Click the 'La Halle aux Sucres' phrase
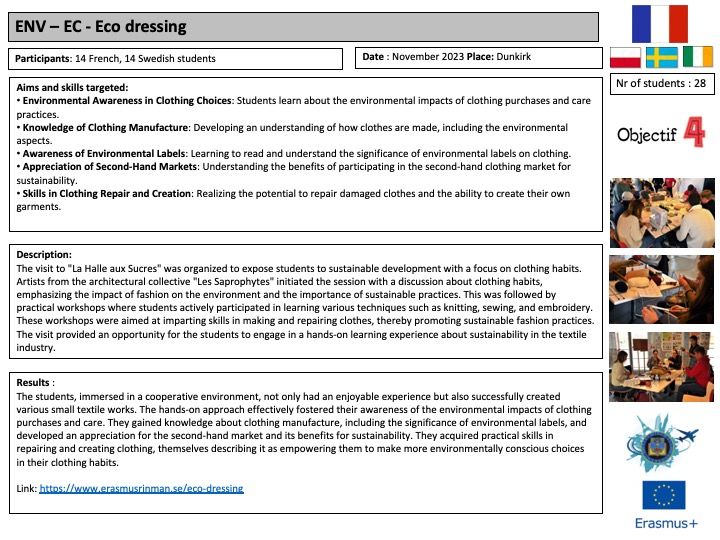 115,269
